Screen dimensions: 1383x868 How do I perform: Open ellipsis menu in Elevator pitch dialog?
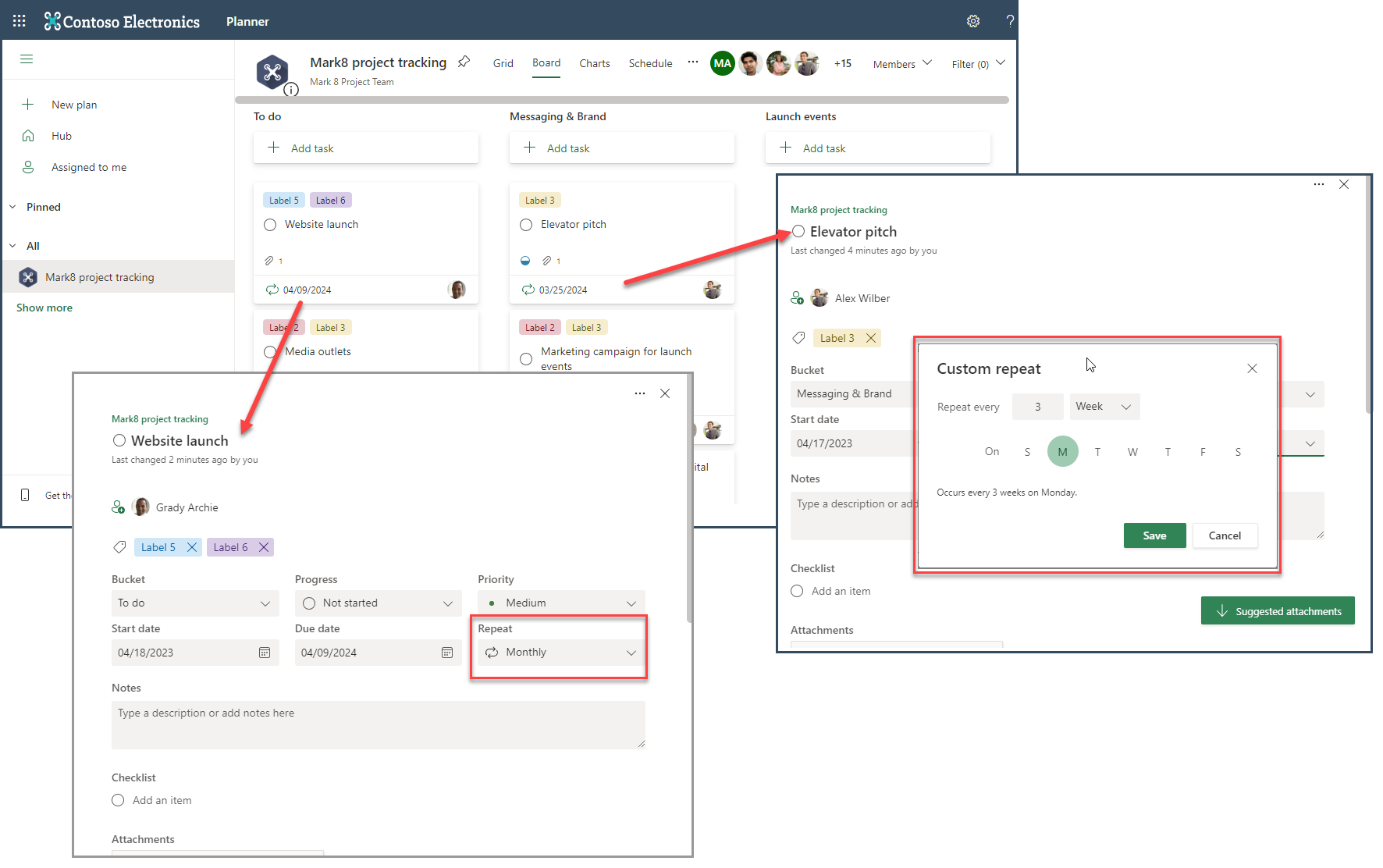(1319, 184)
